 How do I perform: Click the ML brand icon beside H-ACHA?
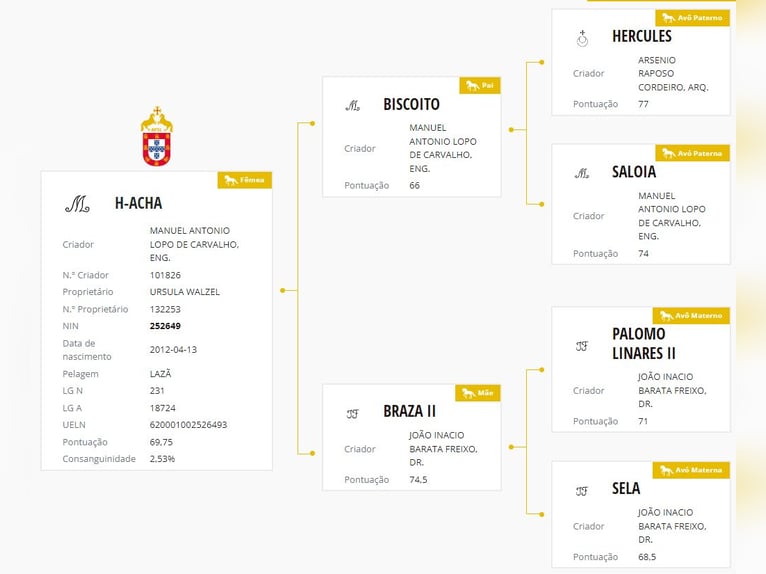[x=77, y=204]
